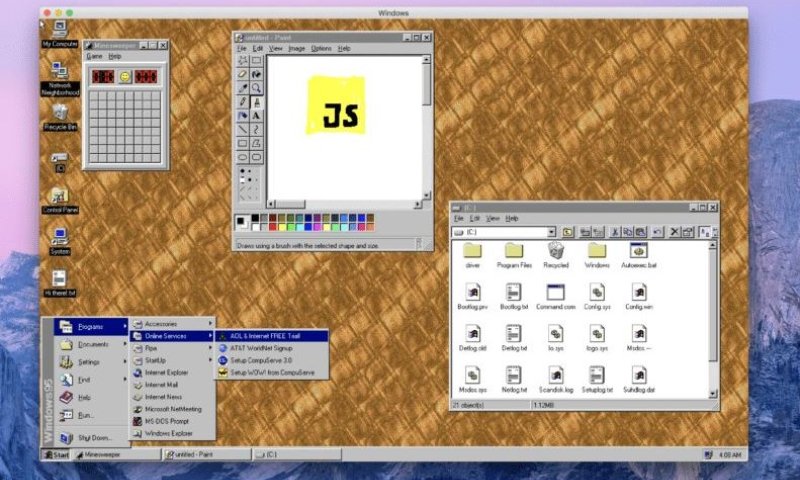Click the Delete icon in Explorer toolbar

[674, 232]
